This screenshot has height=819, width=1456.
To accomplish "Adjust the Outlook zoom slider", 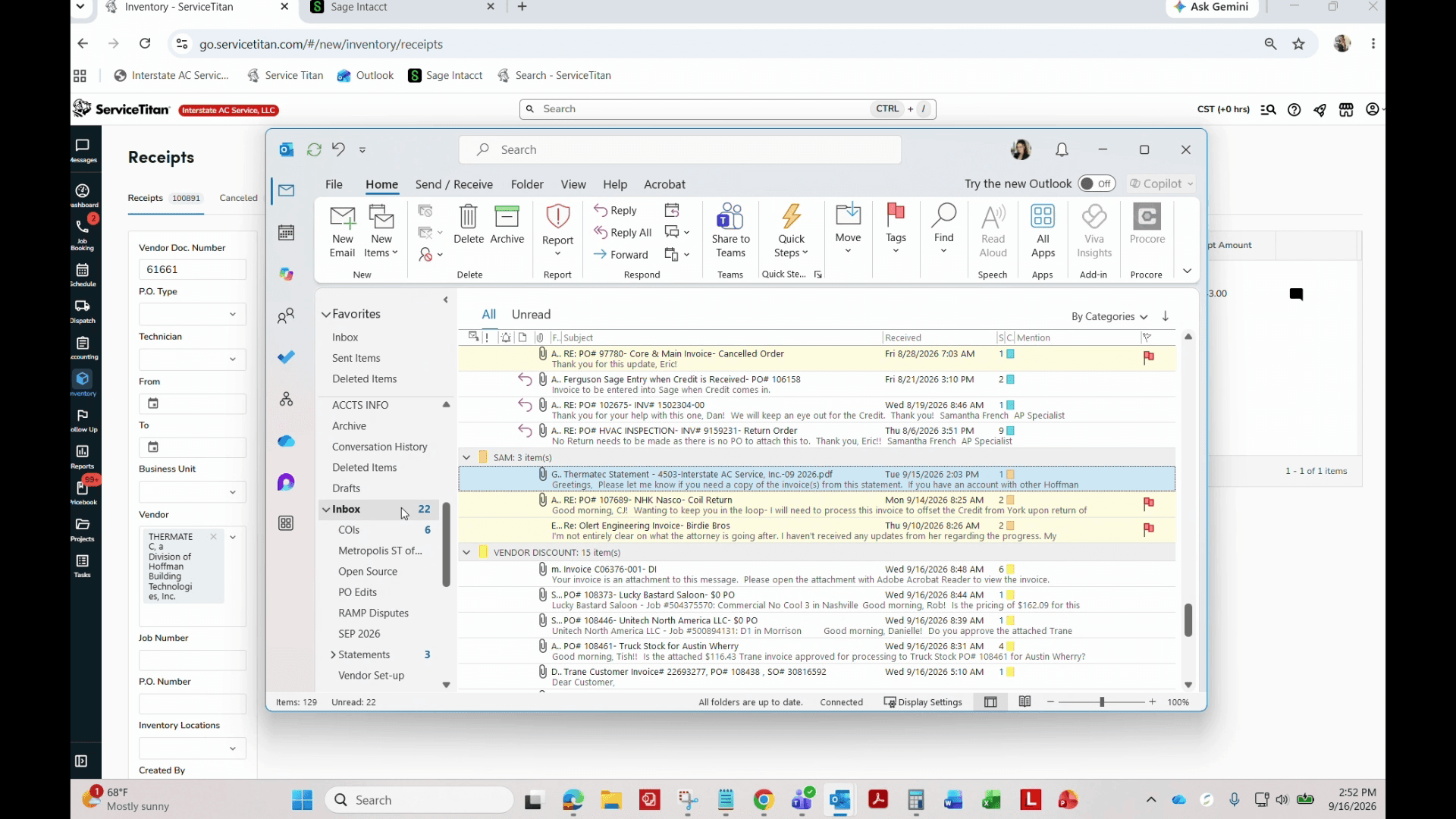I will point(1101,702).
